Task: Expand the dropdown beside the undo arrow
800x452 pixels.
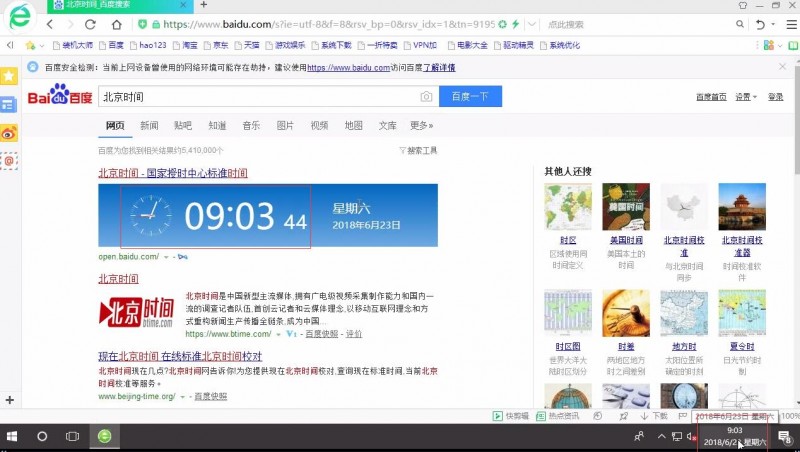Action: [773, 24]
